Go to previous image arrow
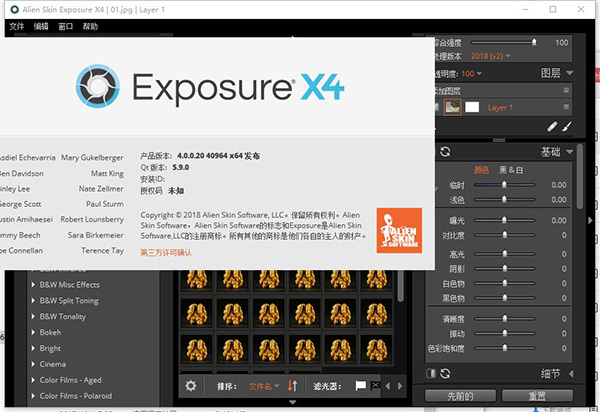The height and width of the screenshot is (412, 600). coord(388,386)
